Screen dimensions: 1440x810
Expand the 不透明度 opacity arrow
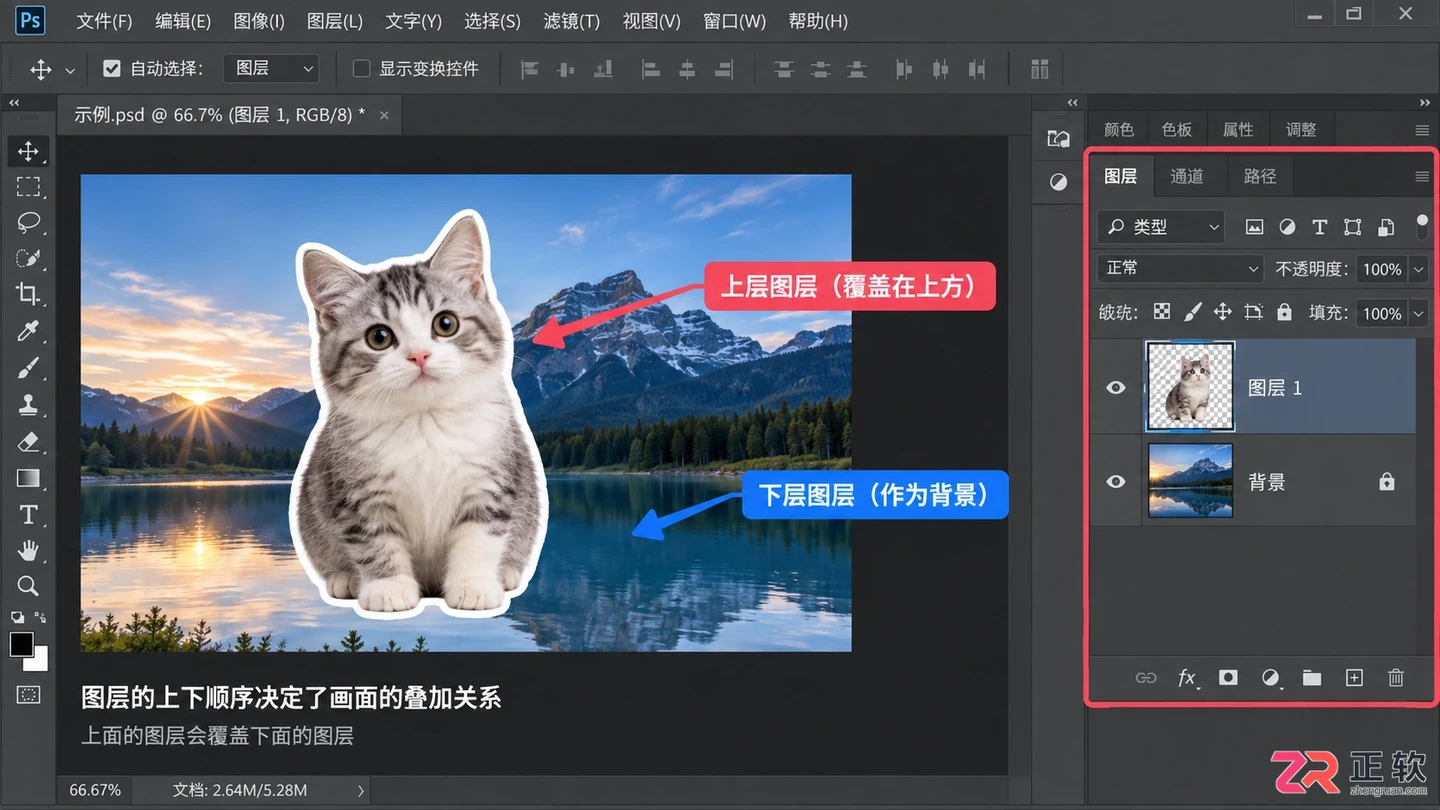[1418, 269]
